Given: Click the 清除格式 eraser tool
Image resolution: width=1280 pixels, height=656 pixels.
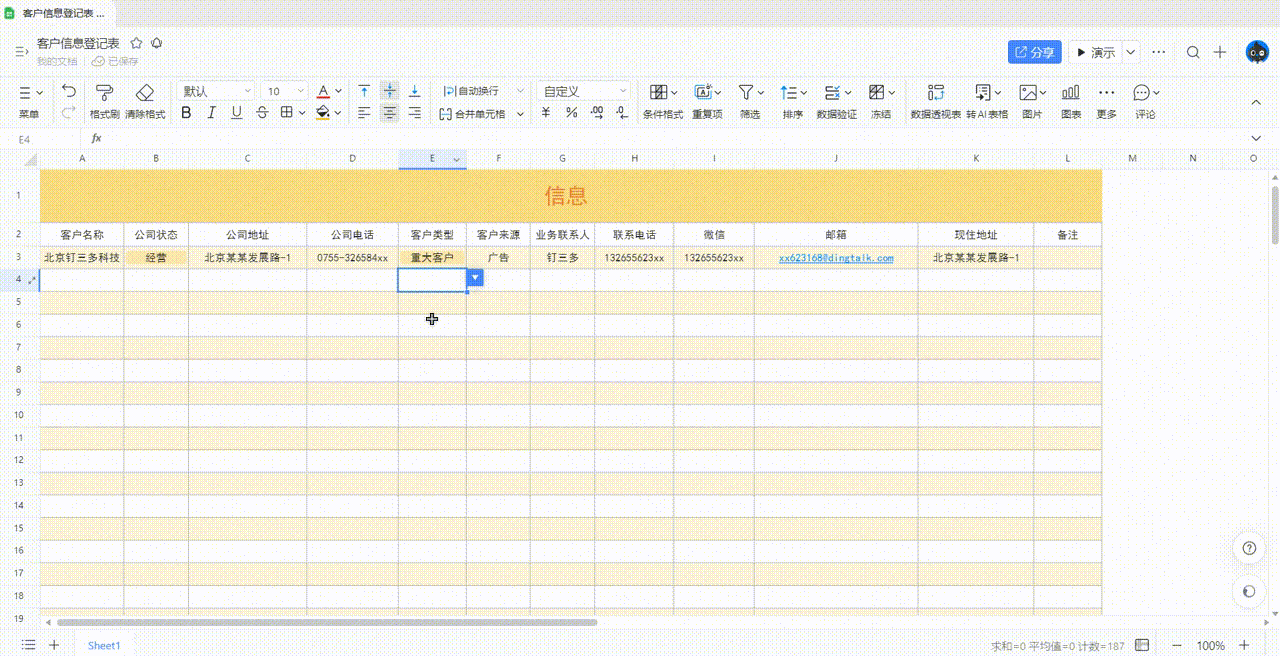Looking at the screenshot, I should [145, 101].
